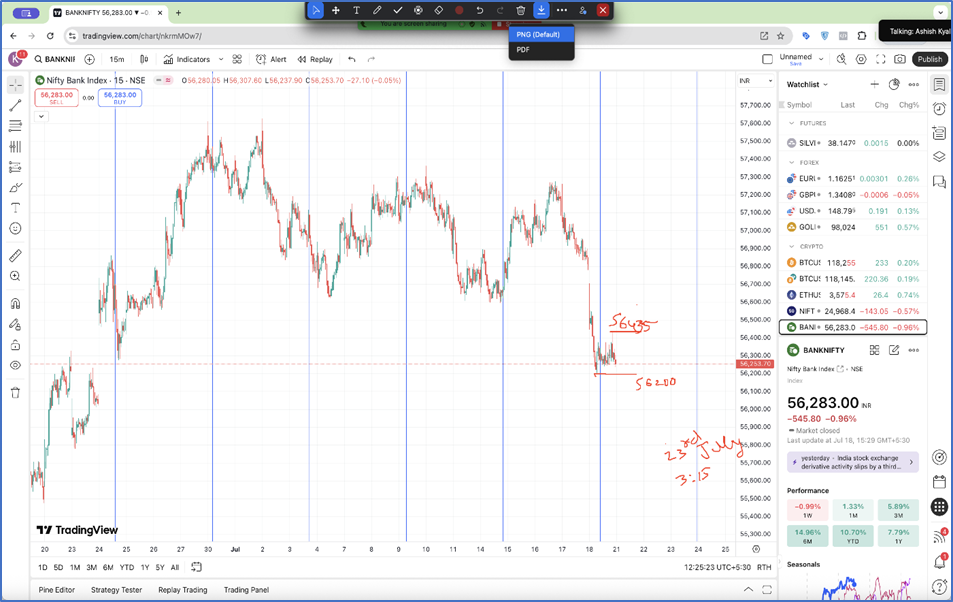
Task: Select the SILVI futures watchlist row
Action: [x=853, y=143]
